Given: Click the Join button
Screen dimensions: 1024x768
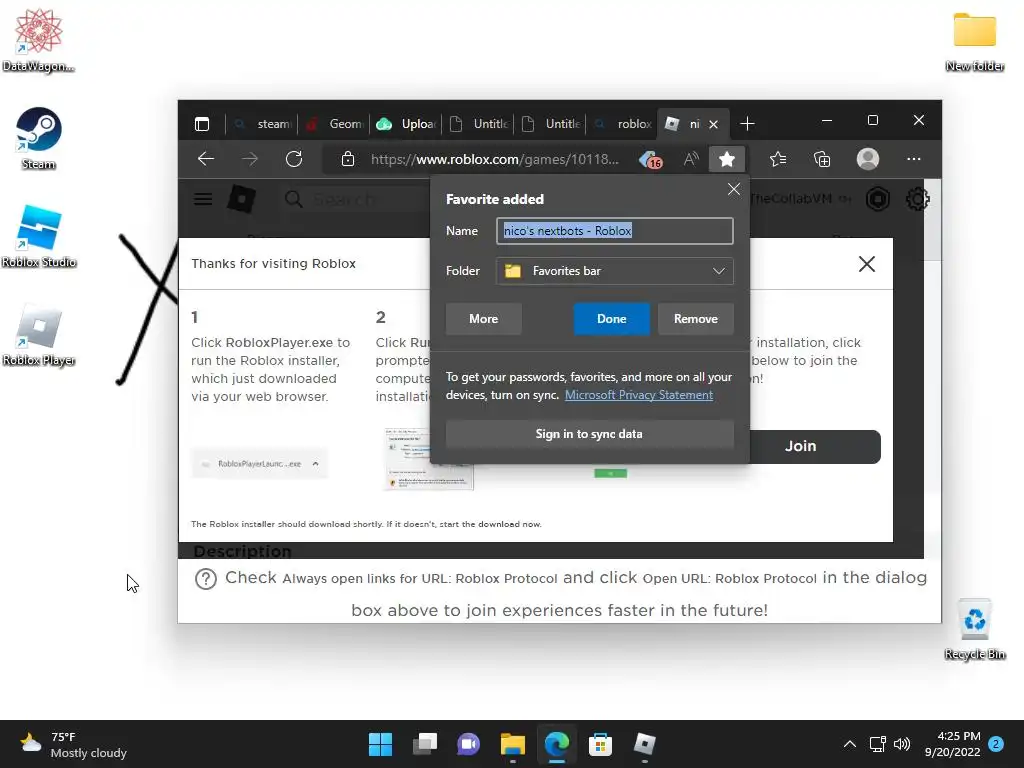Looking at the screenshot, I should [x=814, y=446].
